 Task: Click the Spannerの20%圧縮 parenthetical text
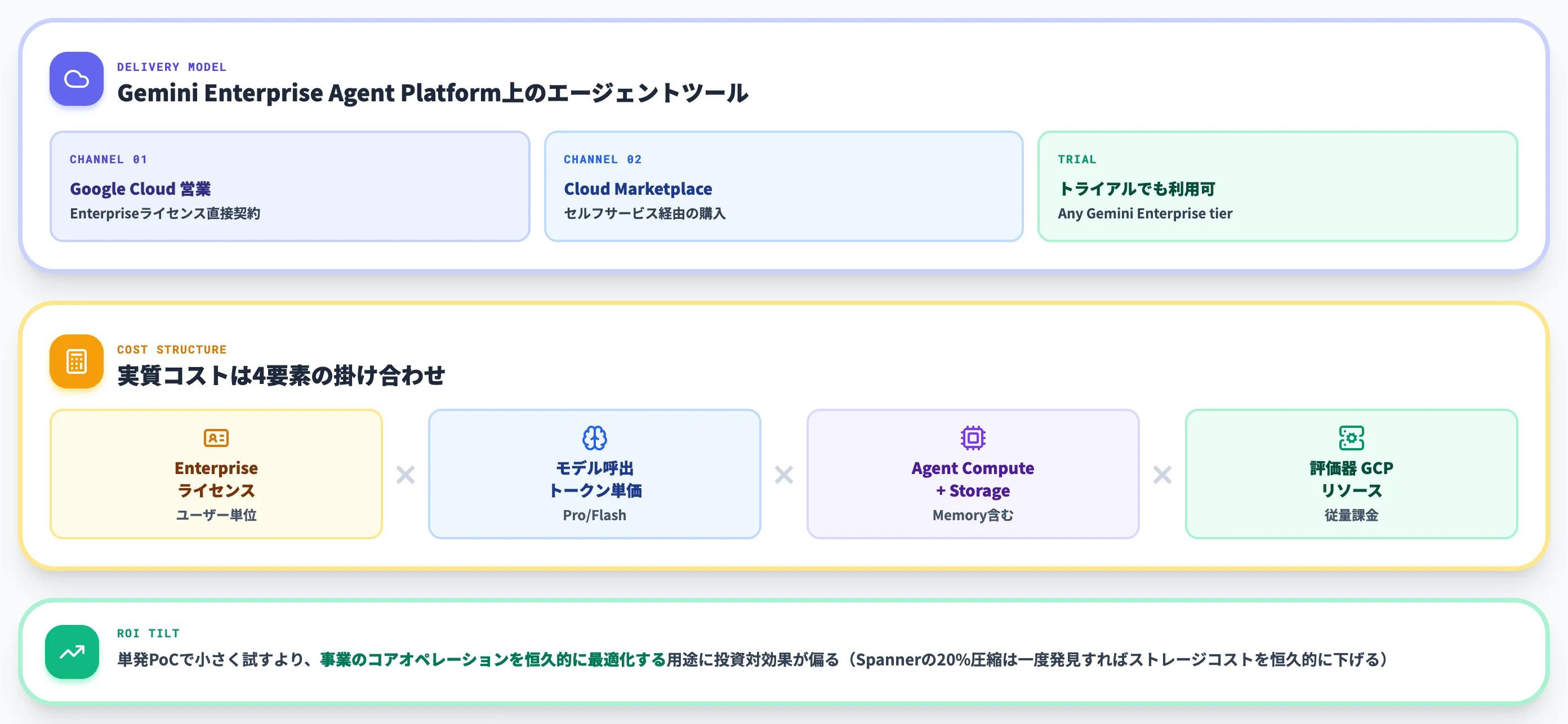click(1117, 659)
